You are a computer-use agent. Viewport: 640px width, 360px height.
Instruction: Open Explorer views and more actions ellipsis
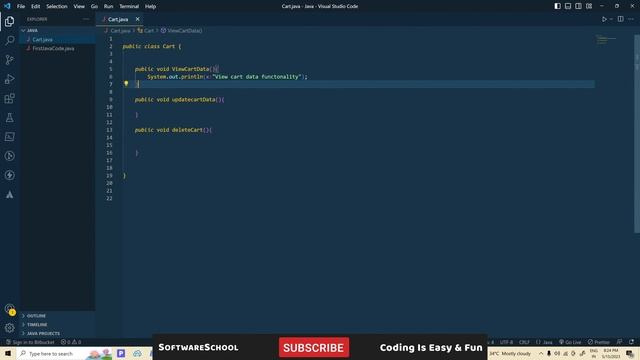86,19
